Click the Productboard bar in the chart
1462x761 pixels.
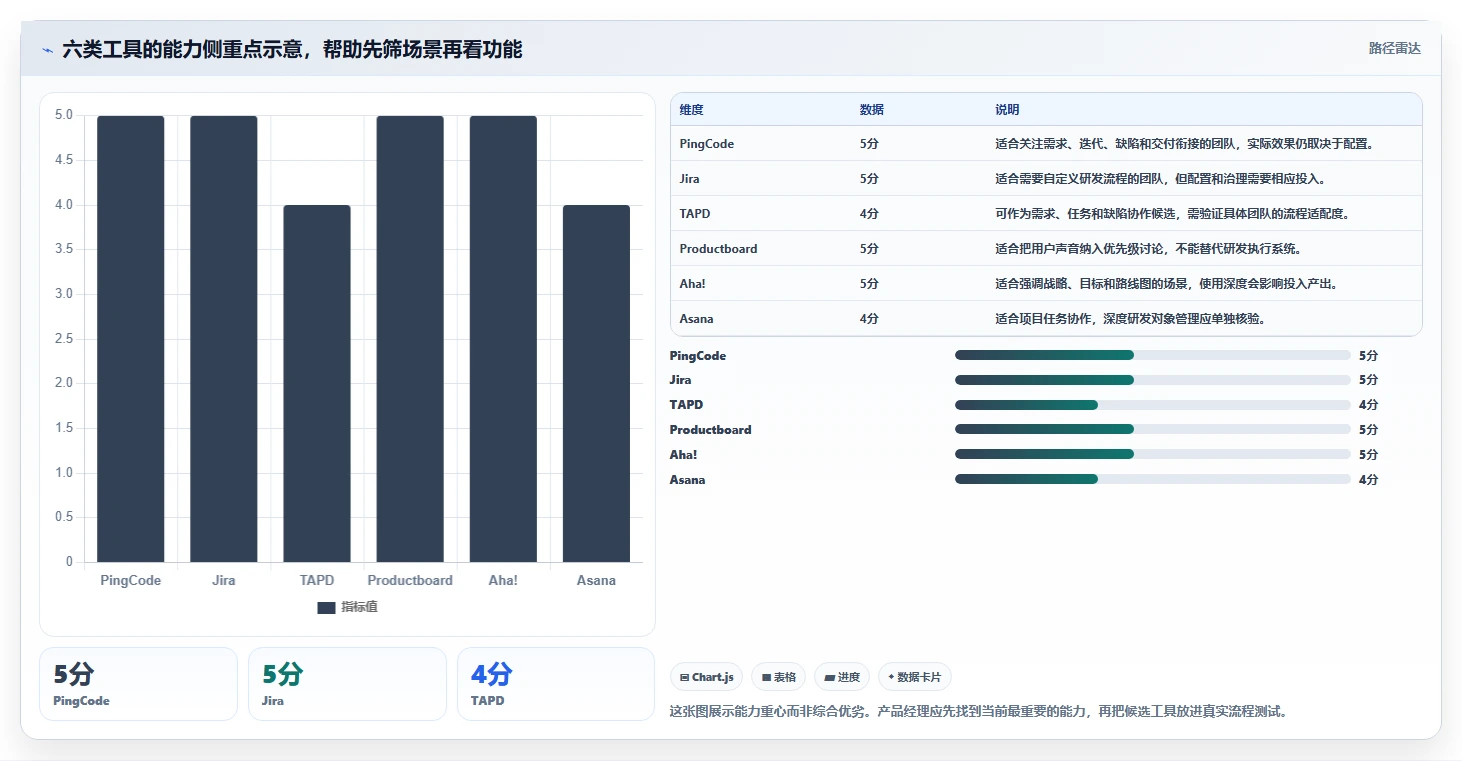[x=410, y=339]
